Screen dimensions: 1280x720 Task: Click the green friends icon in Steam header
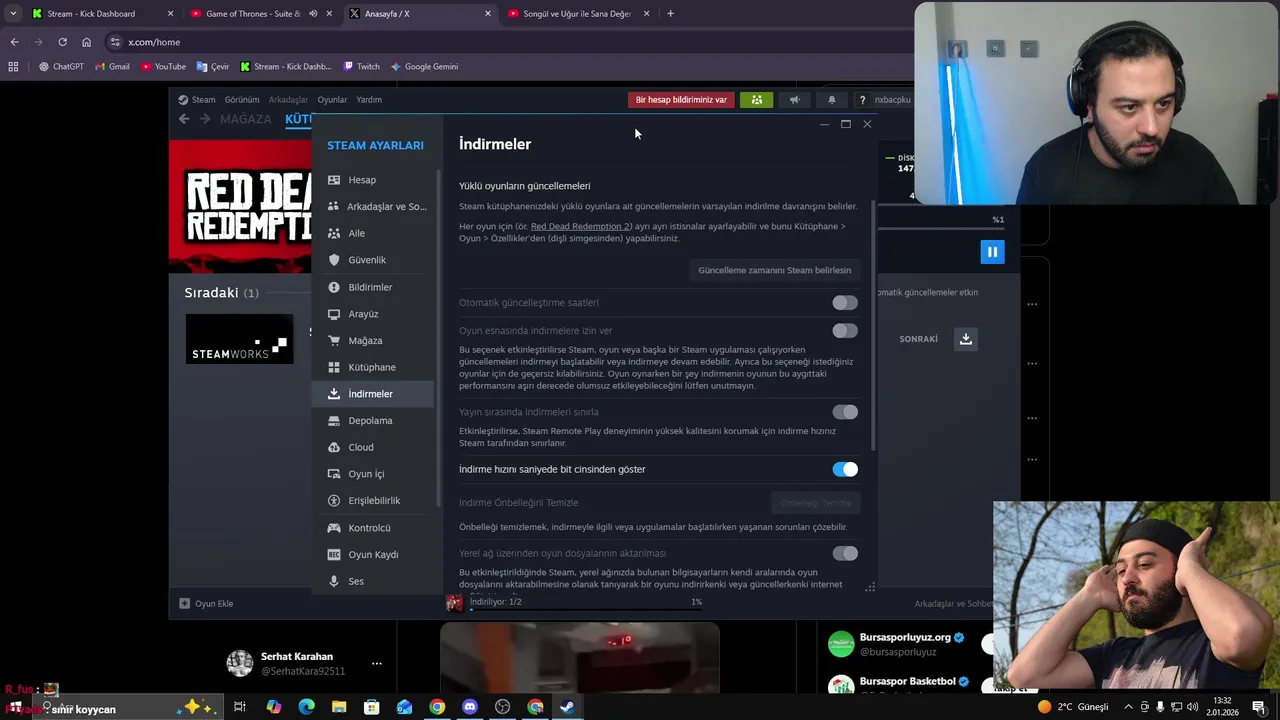(756, 100)
